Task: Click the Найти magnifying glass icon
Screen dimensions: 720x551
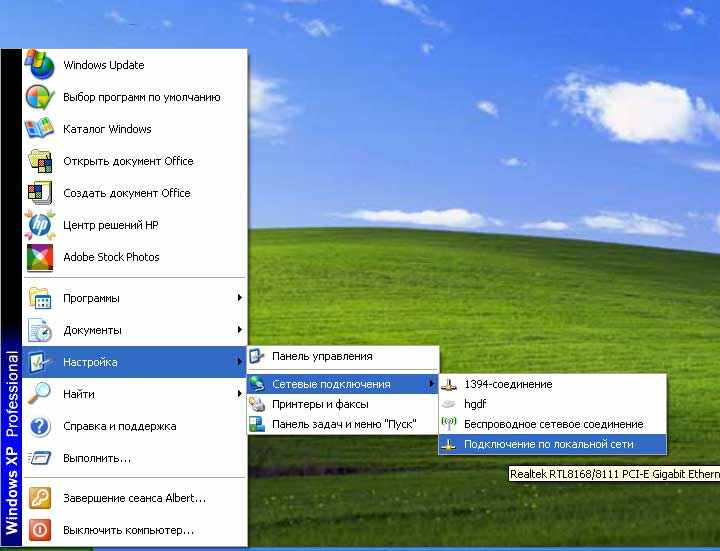Action: [39, 394]
